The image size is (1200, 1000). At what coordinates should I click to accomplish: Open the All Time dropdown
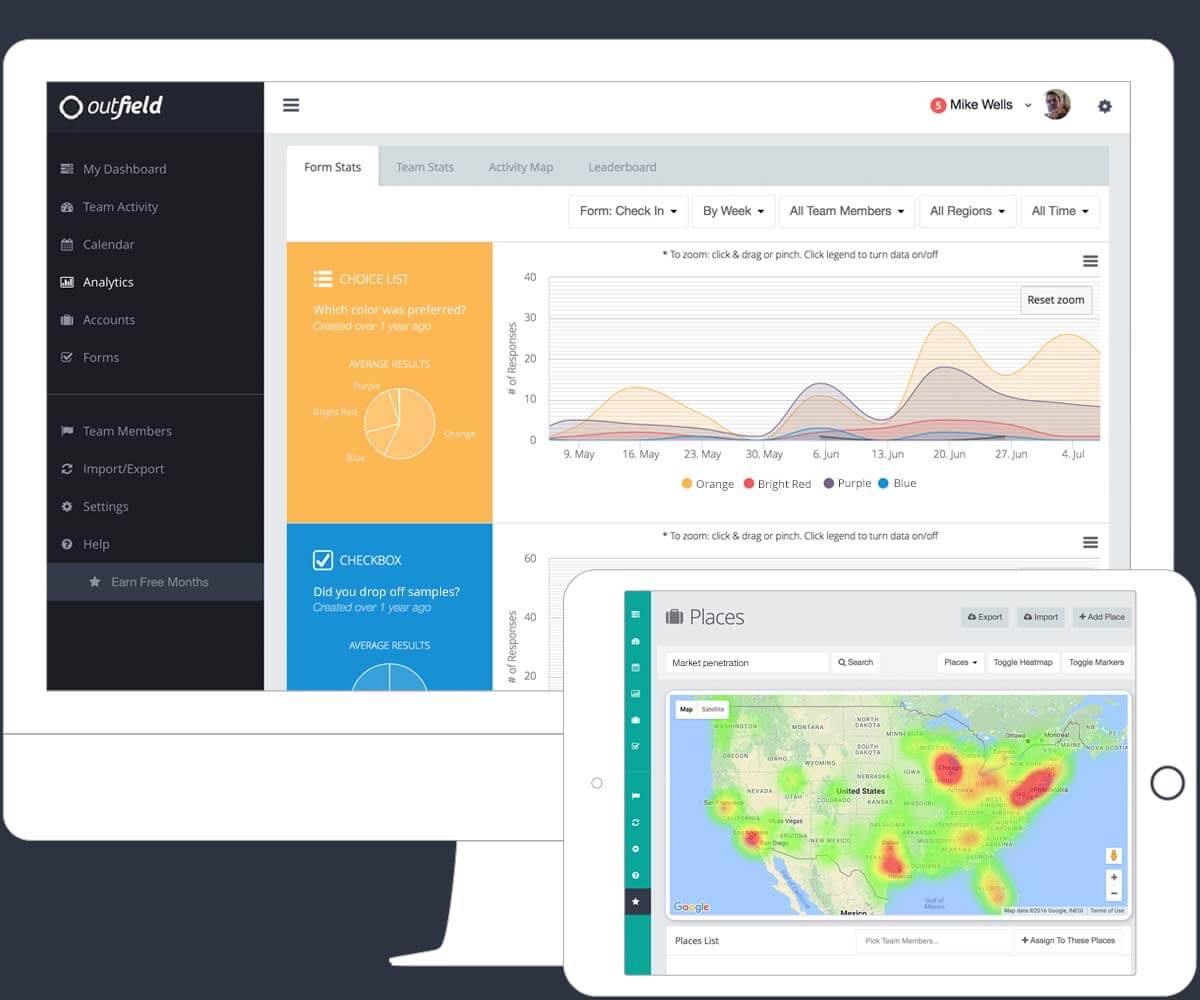coord(1060,211)
